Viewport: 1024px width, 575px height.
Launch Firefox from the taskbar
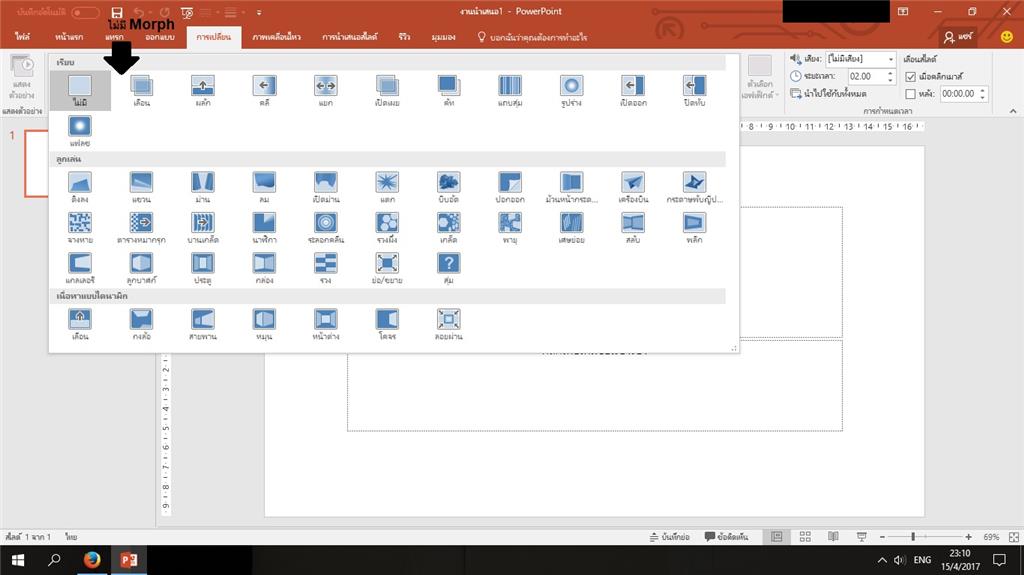tap(91, 560)
